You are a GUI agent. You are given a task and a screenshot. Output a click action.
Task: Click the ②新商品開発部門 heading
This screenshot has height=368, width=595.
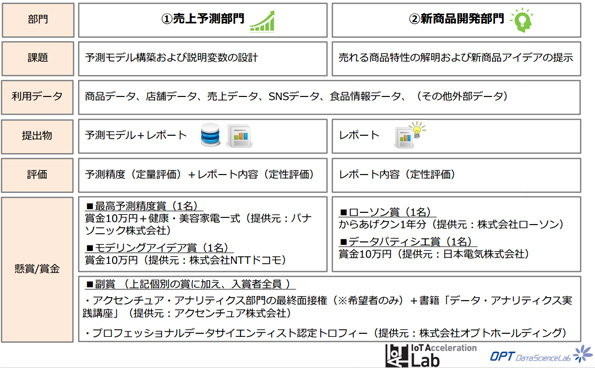tap(456, 19)
